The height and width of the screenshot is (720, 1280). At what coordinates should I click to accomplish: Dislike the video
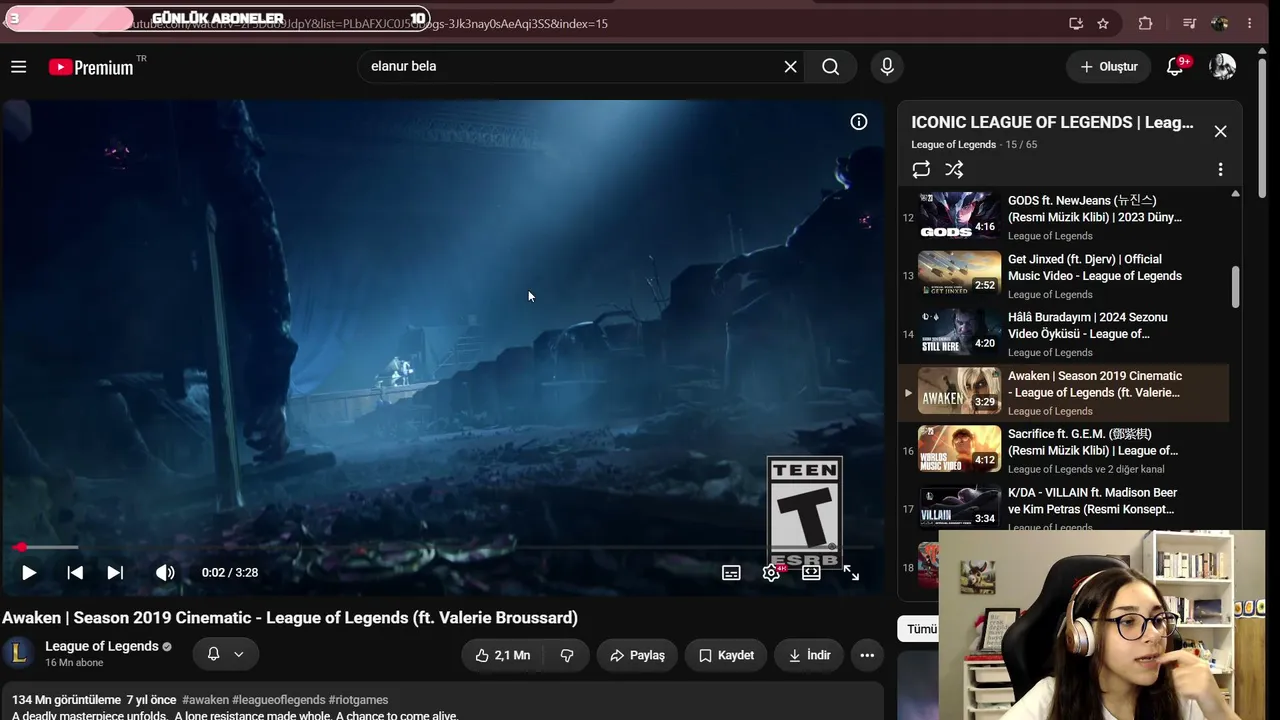(x=567, y=655)
